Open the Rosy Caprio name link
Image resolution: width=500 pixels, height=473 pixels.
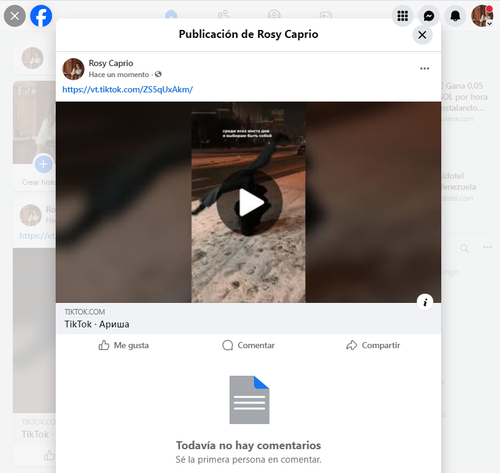pyautogui.click(x=111, y=63)
